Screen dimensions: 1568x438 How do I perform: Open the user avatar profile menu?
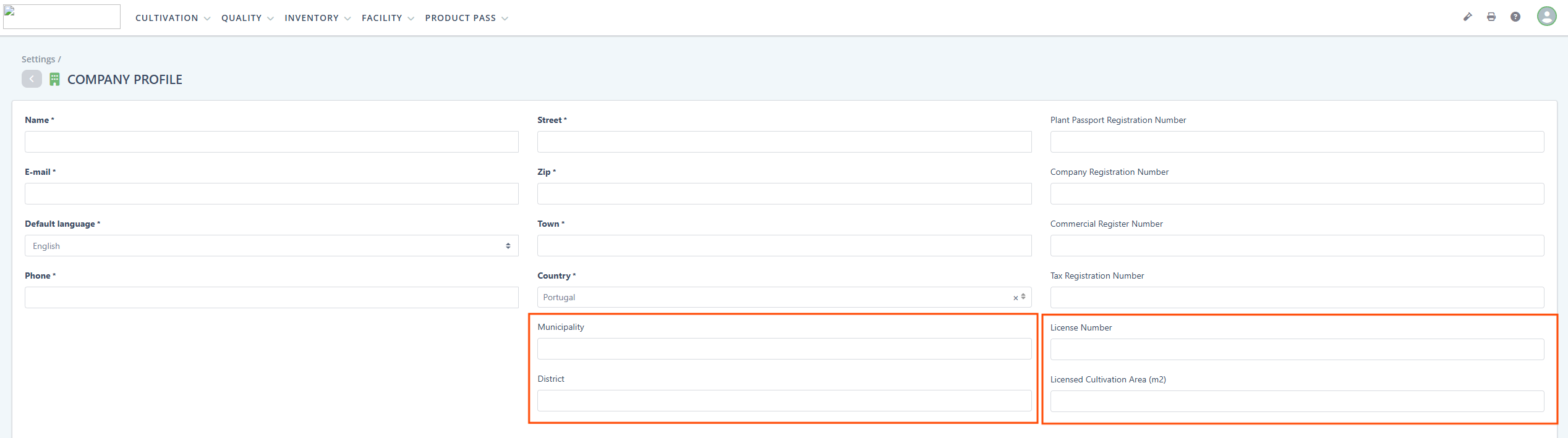(1546, 17)
